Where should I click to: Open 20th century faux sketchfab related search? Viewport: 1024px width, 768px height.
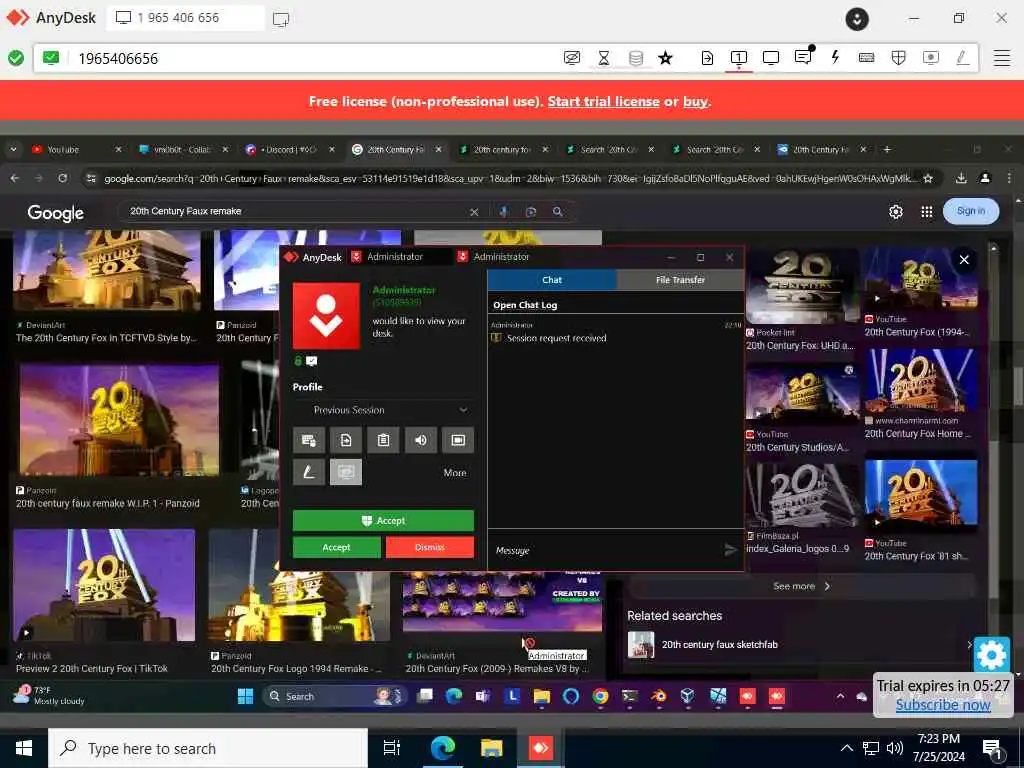[x=800, y=645]
